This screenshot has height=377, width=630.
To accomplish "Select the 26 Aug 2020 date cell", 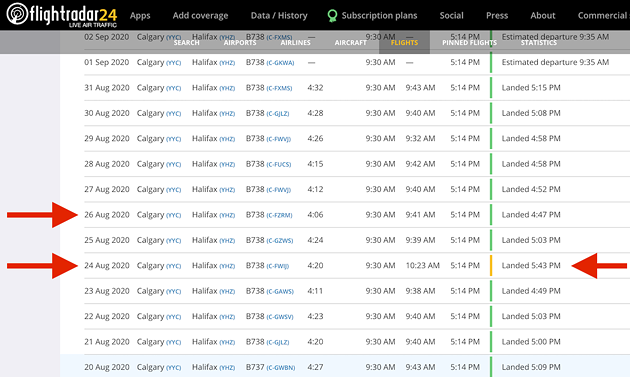I will (x=106, y=215).
